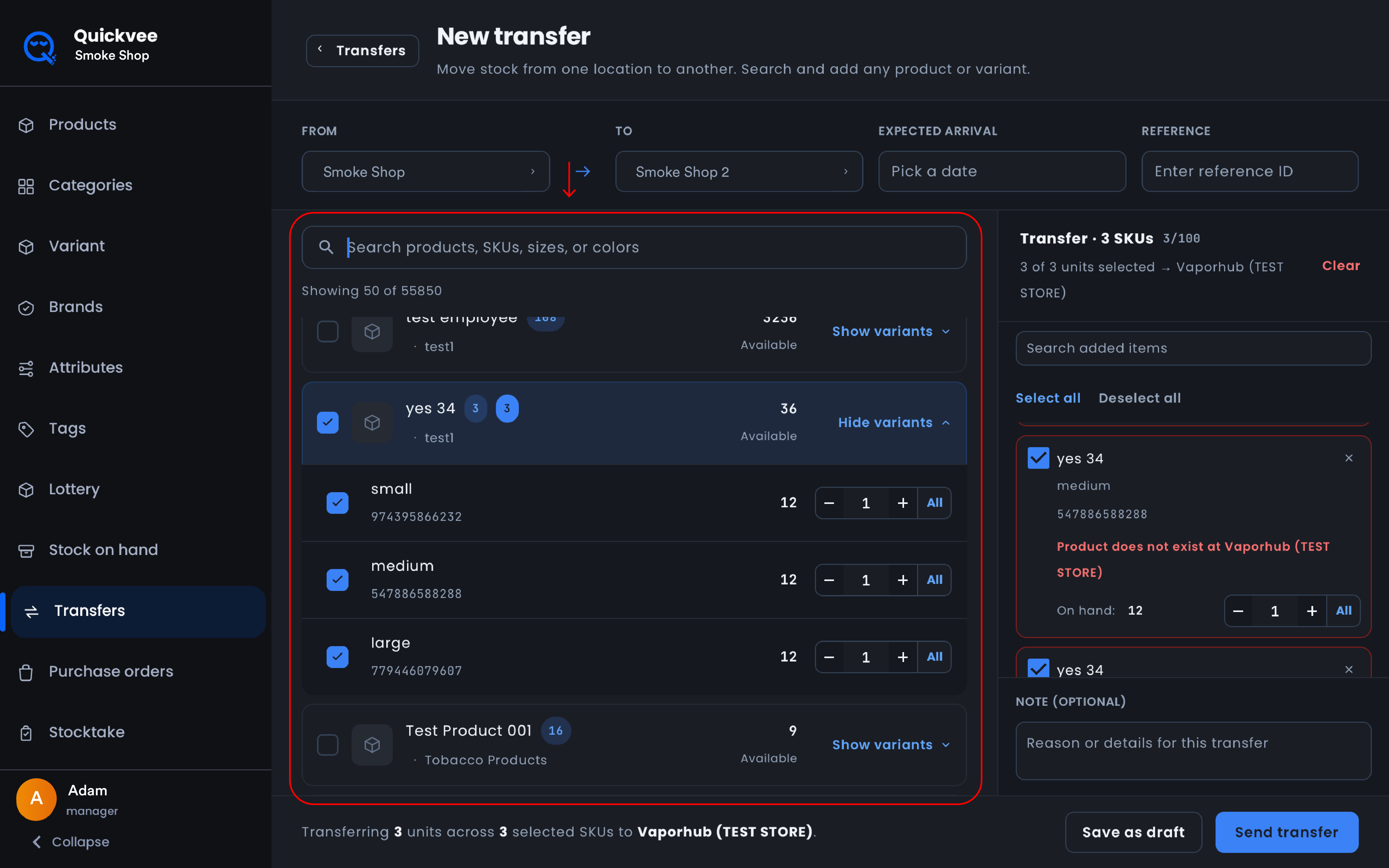Uncheck yes 34 medium in transfer list

coord(1038,458)
